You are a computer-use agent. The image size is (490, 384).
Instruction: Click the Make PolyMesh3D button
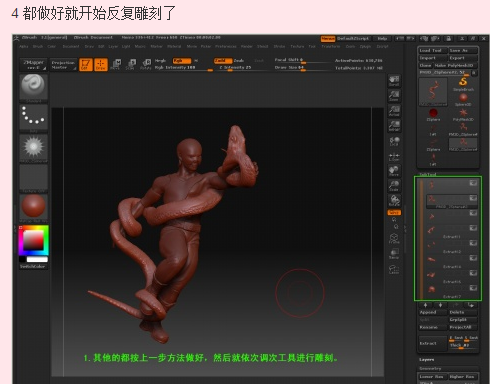(455, 65)
